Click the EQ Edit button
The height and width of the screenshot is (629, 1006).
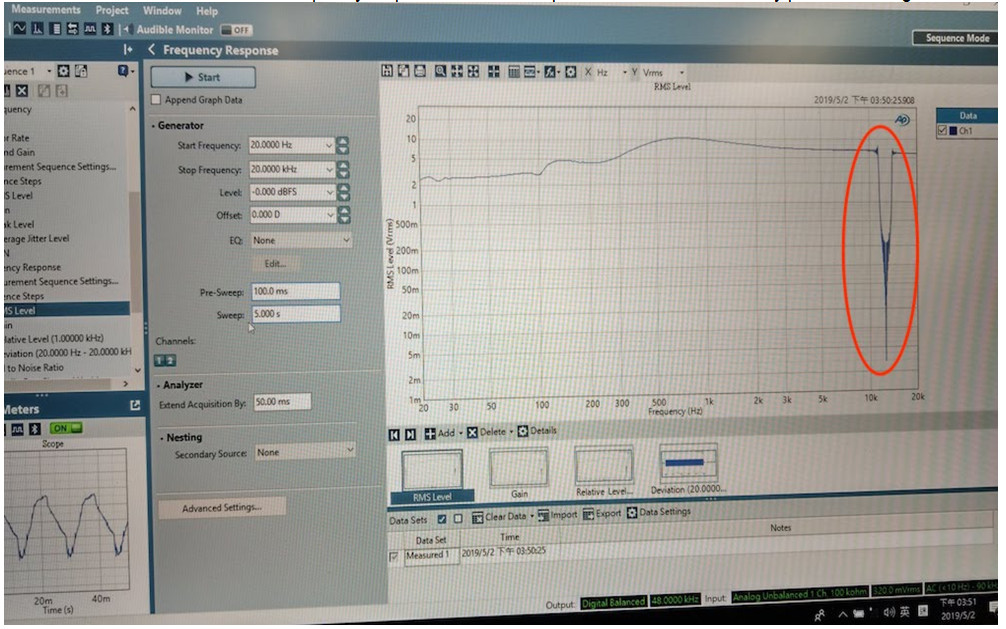coord(275,264)
